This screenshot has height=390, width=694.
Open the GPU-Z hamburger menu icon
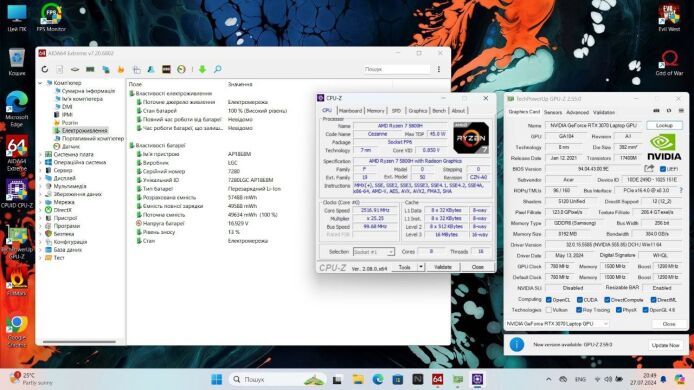[681, 111]
